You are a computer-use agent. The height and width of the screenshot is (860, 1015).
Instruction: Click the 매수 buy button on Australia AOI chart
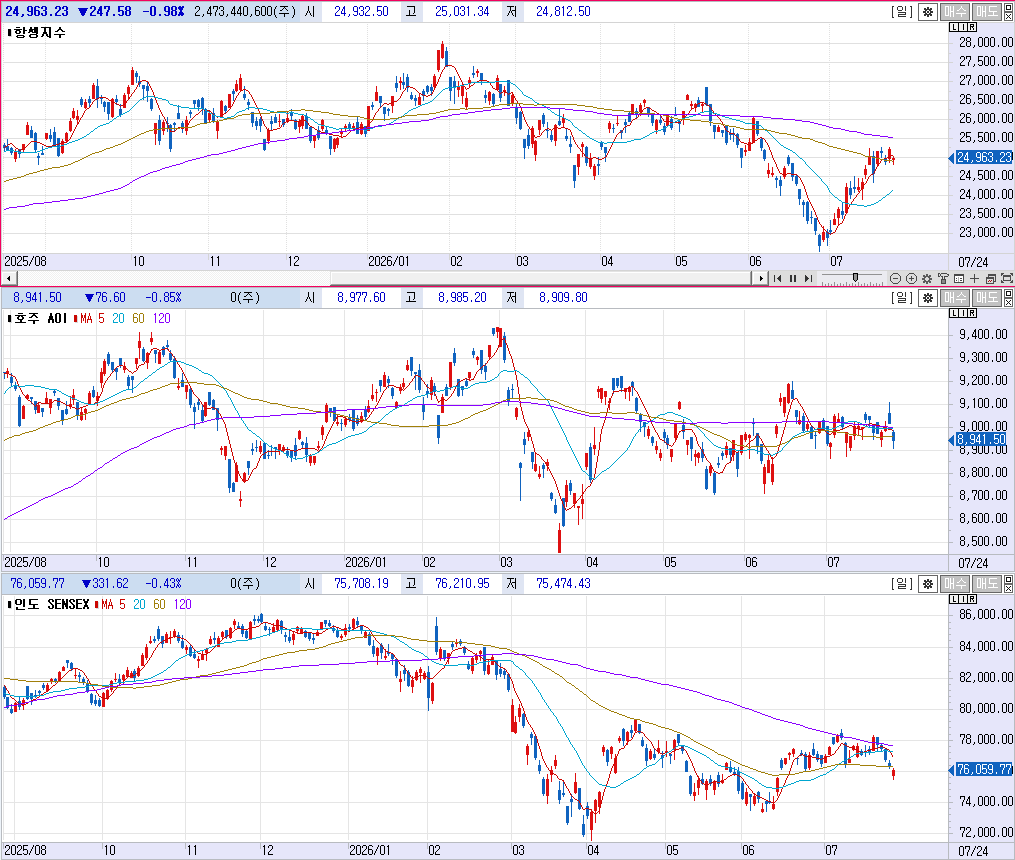click(x=955, y=298)
